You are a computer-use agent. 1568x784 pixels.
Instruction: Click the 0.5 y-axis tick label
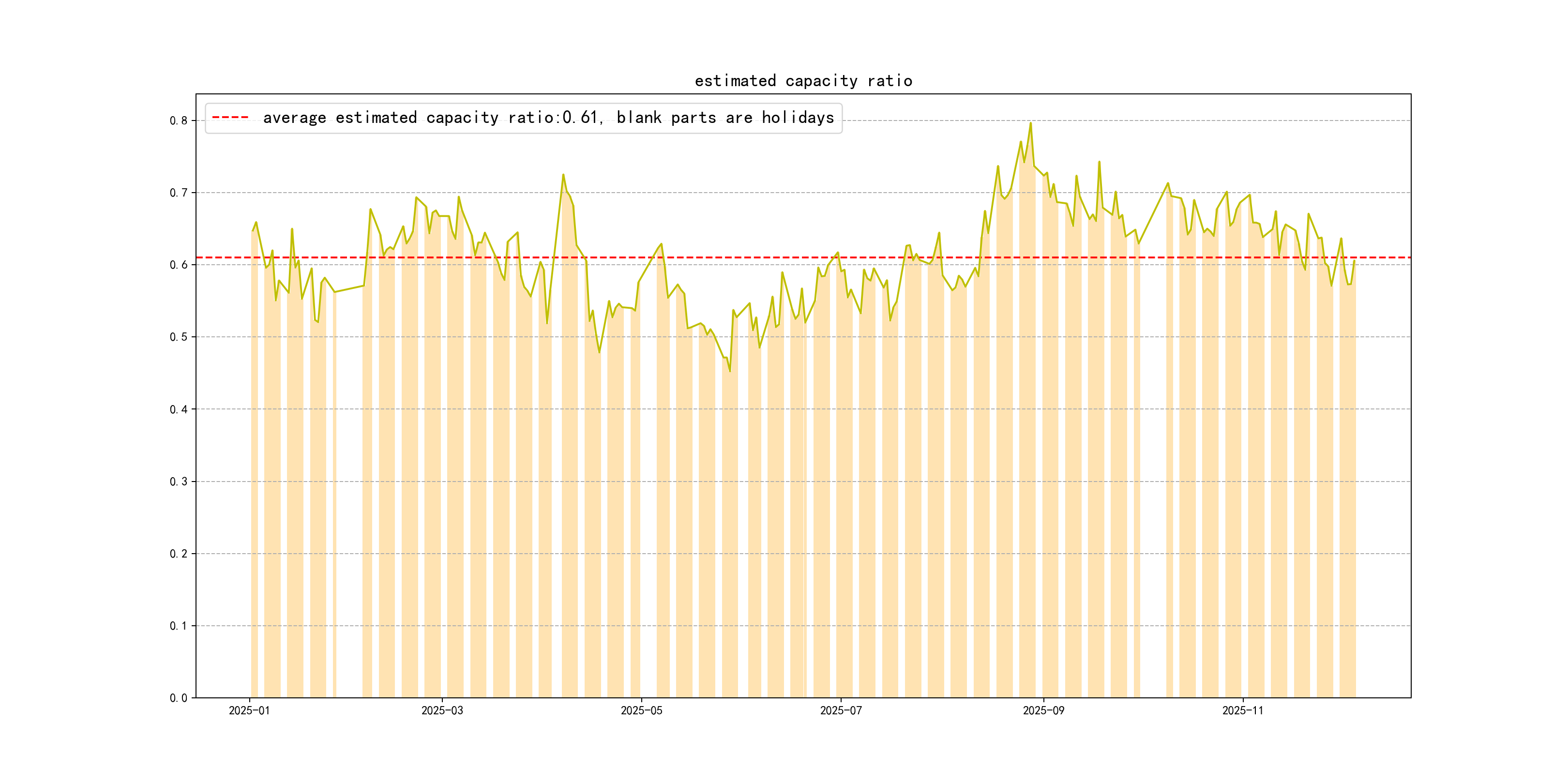click(179, 337)
